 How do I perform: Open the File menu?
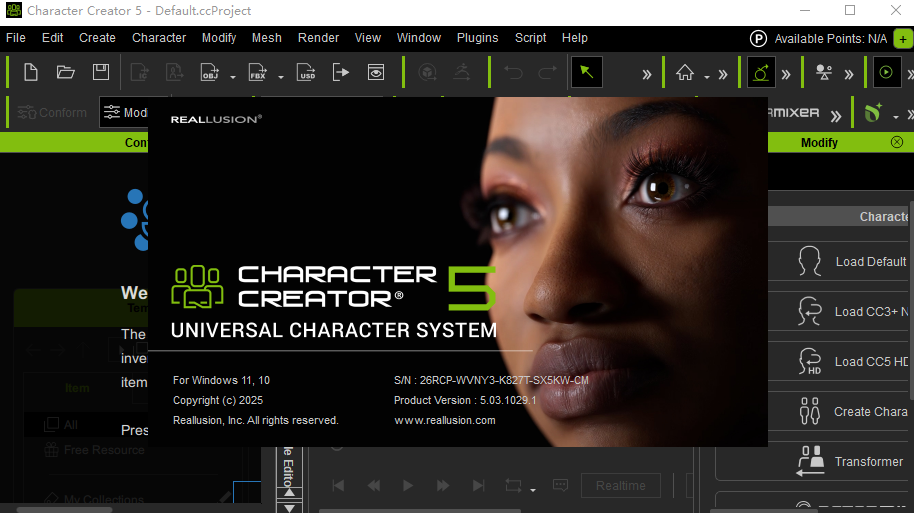pyautogui.click(x=16, y=38)
